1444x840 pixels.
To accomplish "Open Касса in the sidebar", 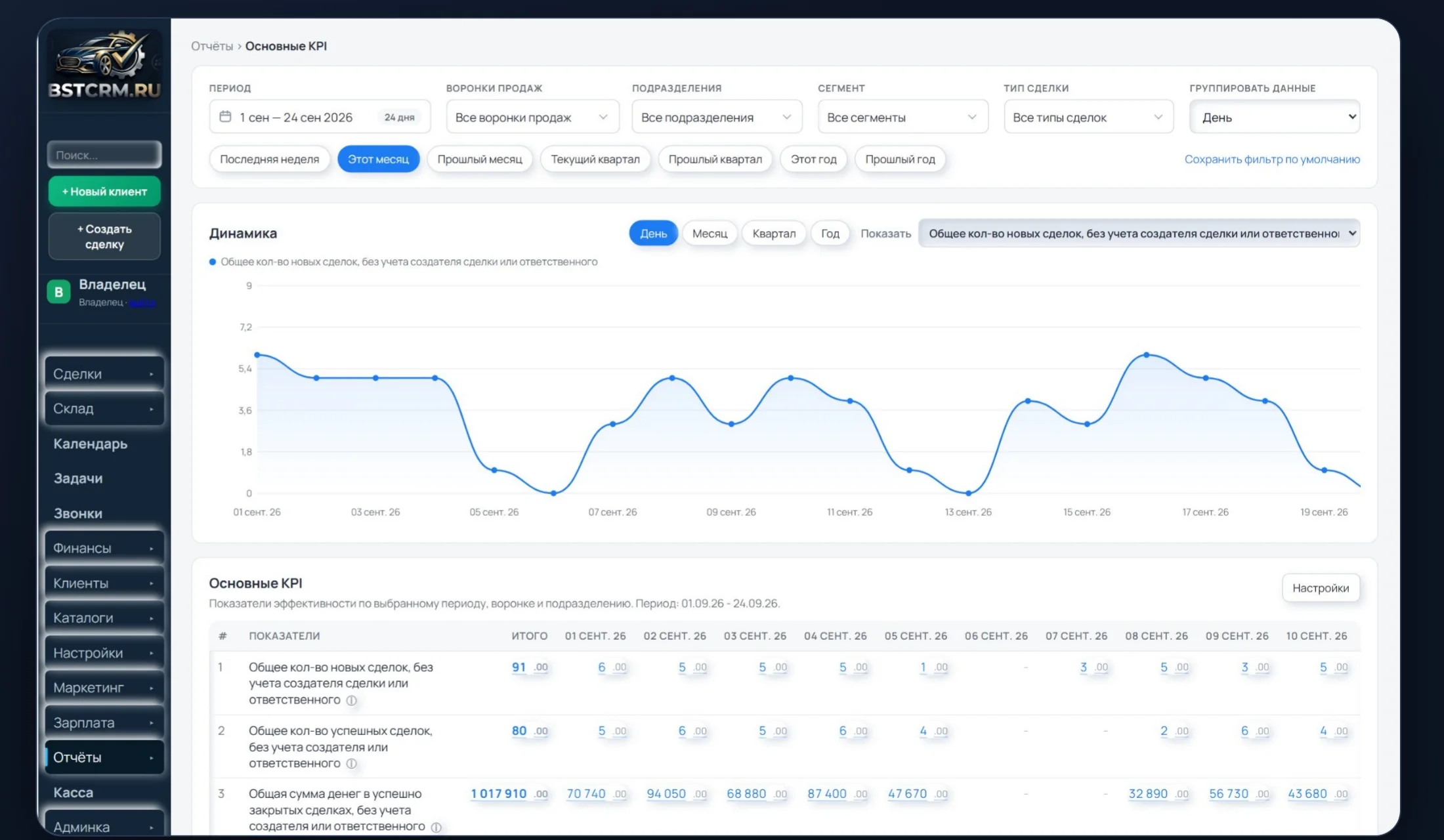I will (74, 792).
